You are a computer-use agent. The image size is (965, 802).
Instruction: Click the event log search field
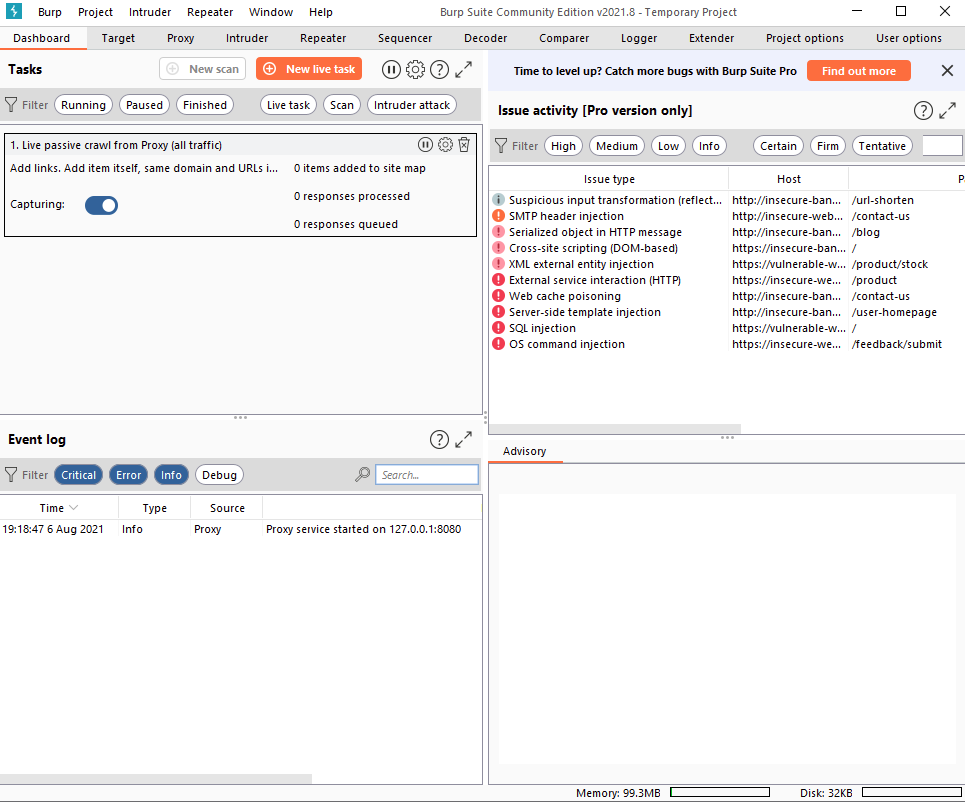(427, 475)
